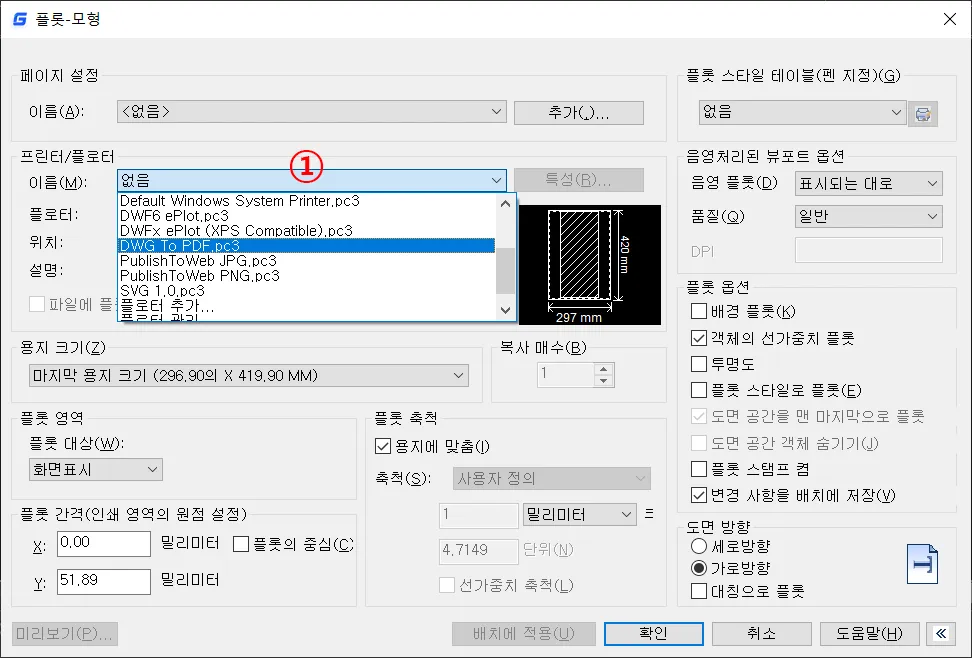Close the Plot-Model dialog window
The image size is (972, 658).
(949, 19)
